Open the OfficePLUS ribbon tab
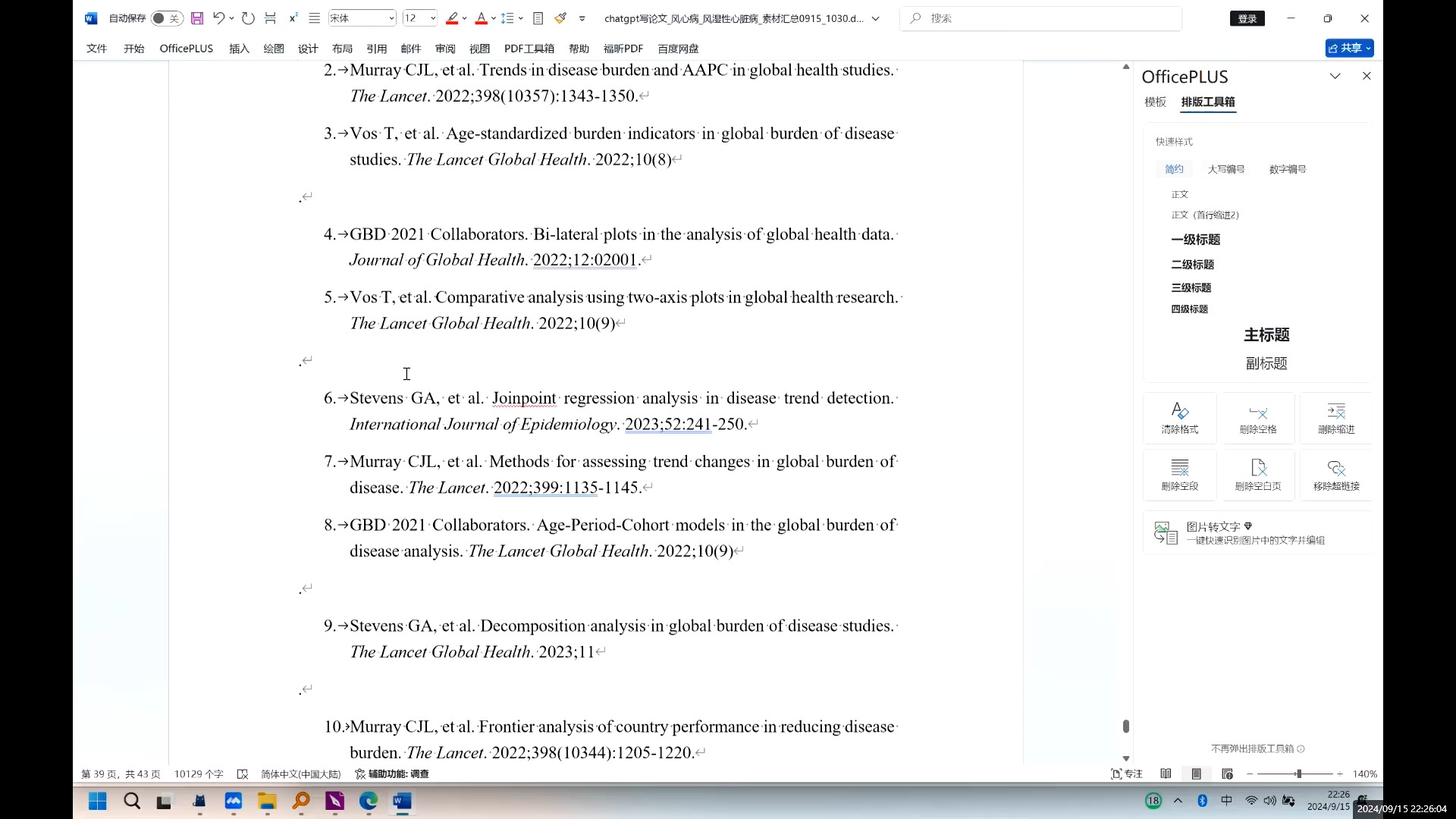Viewport: 1456px width, 819px height. click(186, 49)
